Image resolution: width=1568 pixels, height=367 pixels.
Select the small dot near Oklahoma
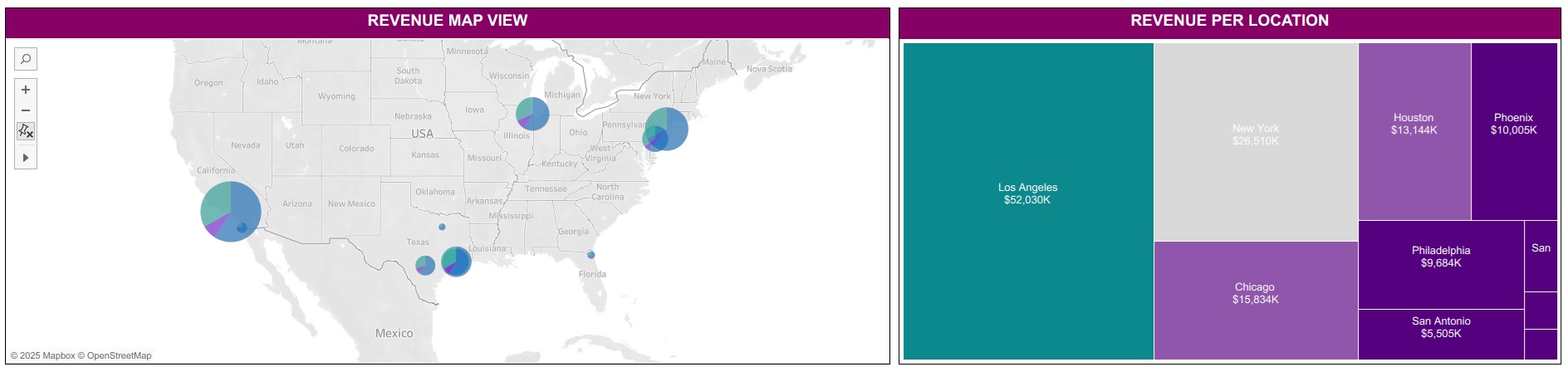(x=442, y=227)
